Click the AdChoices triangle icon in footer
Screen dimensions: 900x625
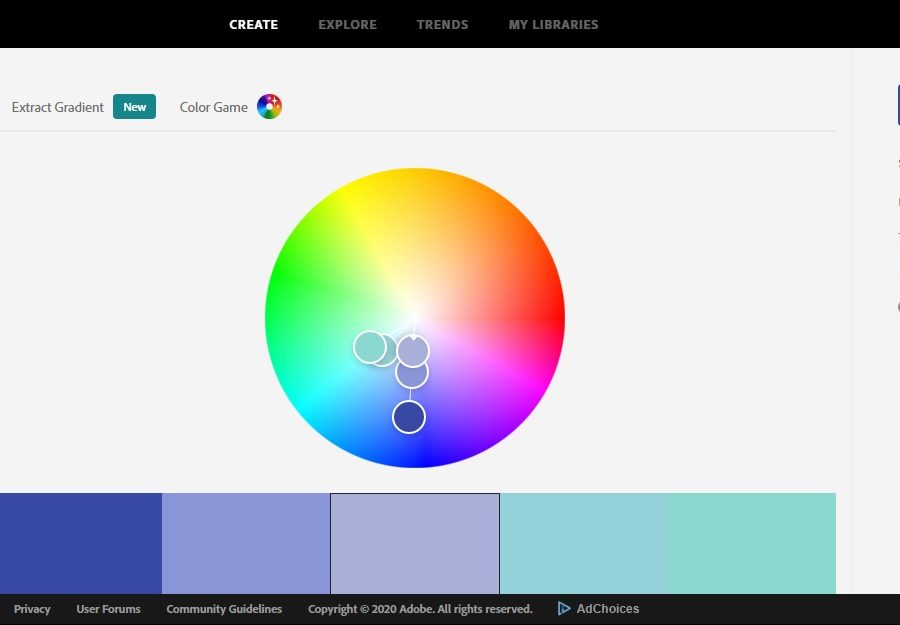point(564,608)
